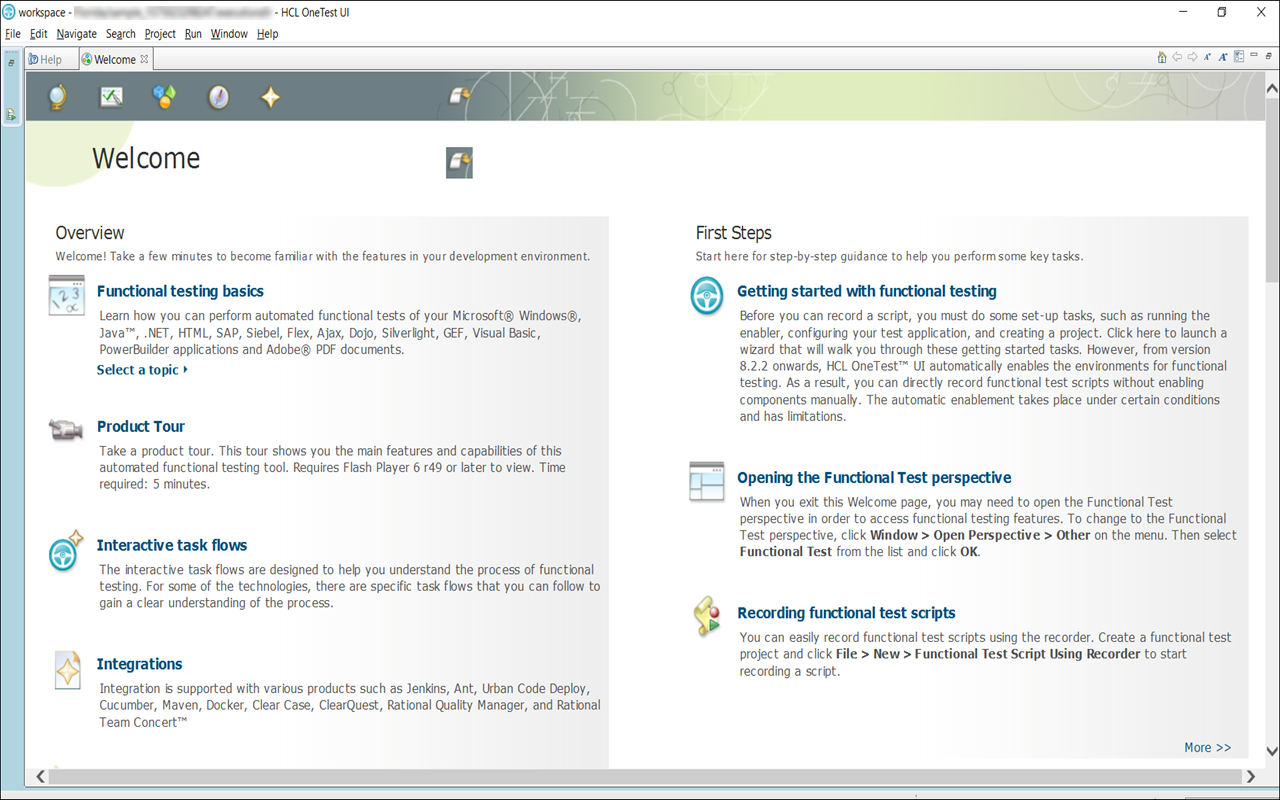The image size is (1280, 800).
Task: Open the Project menu
Action: coord(160,34)
